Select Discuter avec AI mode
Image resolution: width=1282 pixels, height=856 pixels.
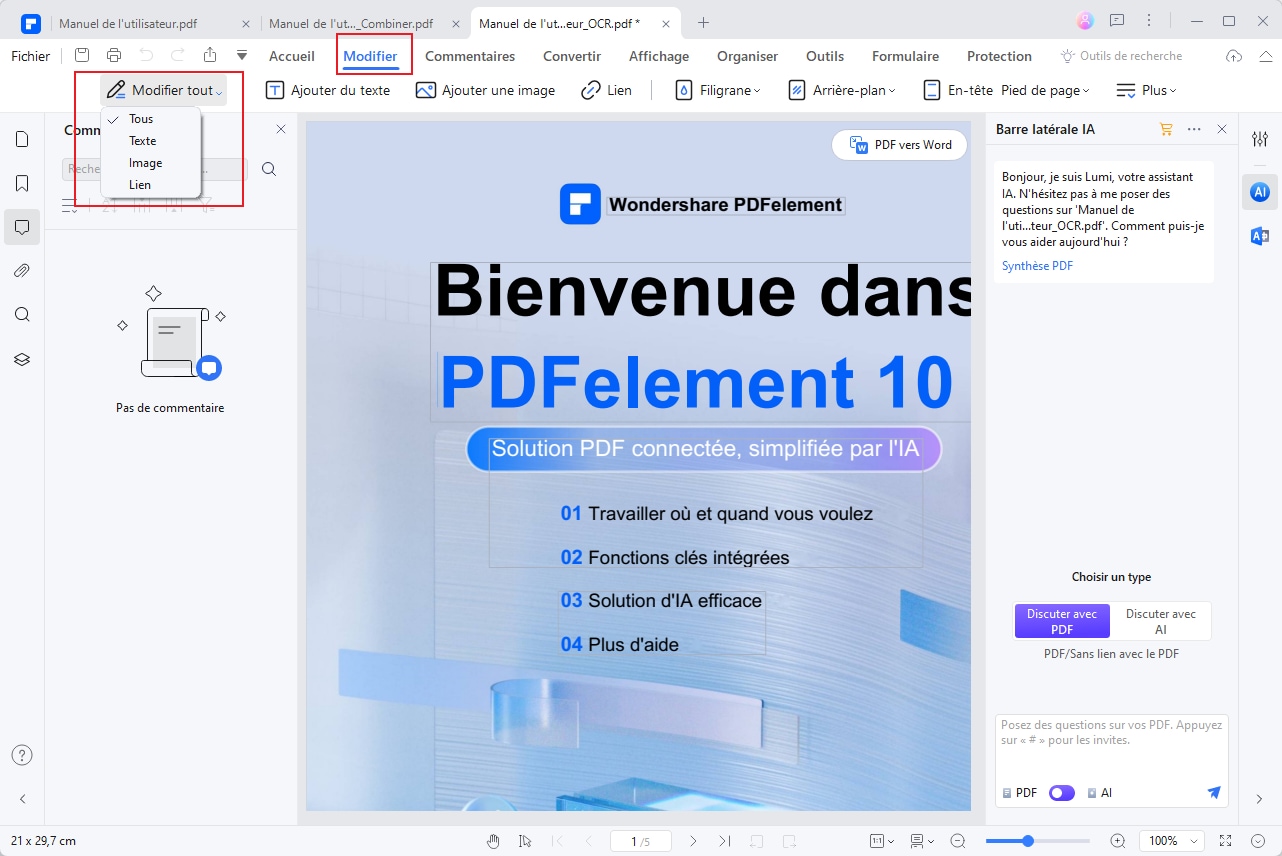tap(1160, 622)
